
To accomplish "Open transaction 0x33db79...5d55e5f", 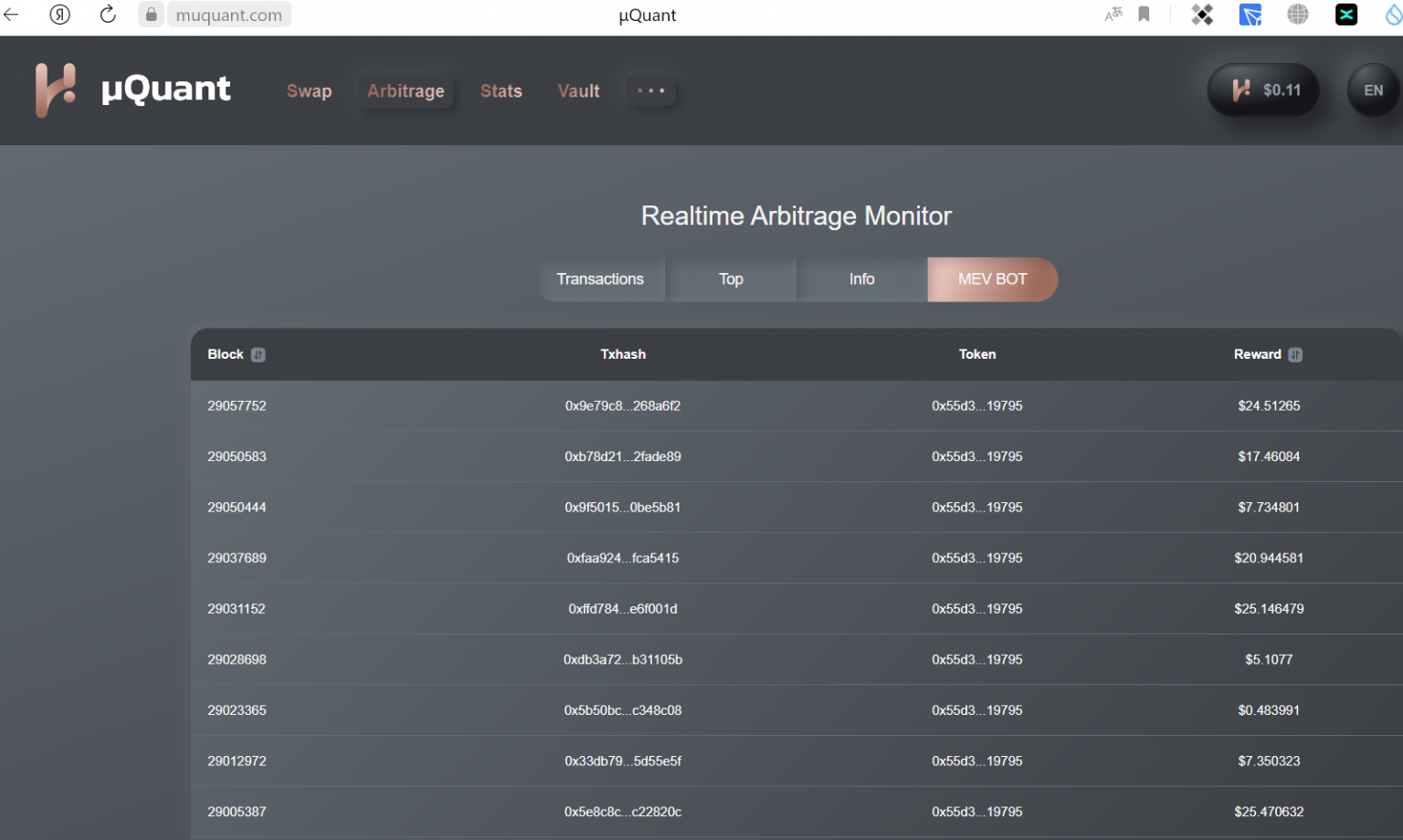I will coord(623,761).
